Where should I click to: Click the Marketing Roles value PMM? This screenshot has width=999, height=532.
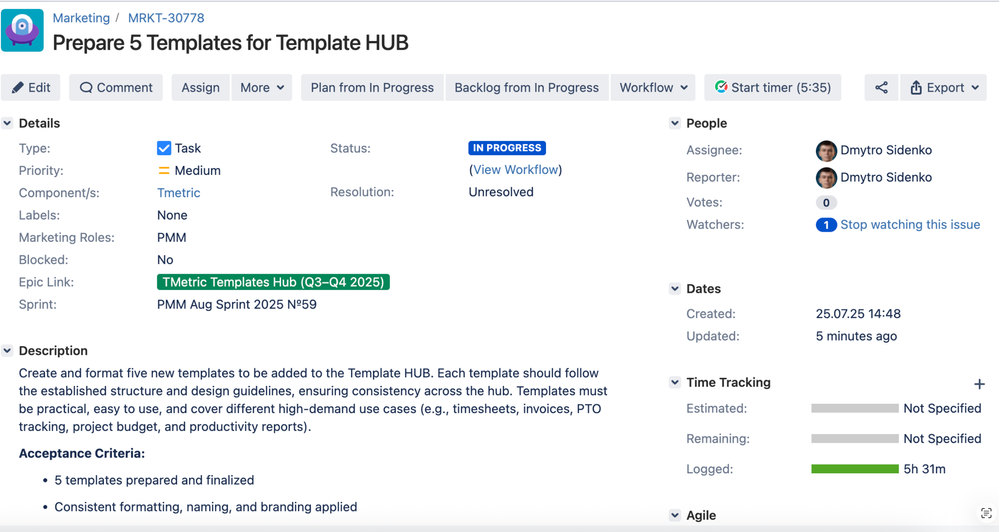(172, 238)
